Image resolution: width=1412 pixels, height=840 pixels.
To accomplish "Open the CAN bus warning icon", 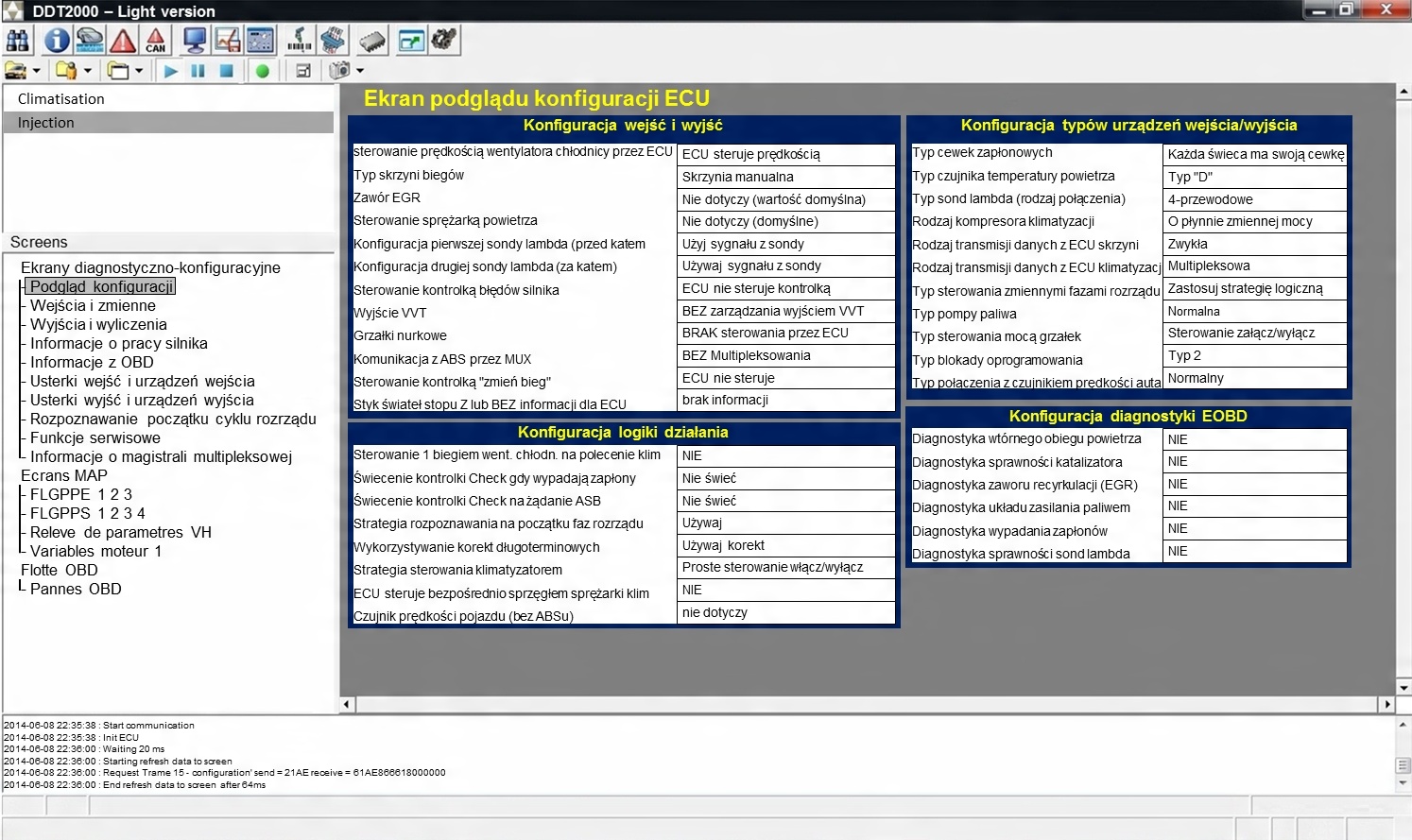I will click(x=156, y=41).
